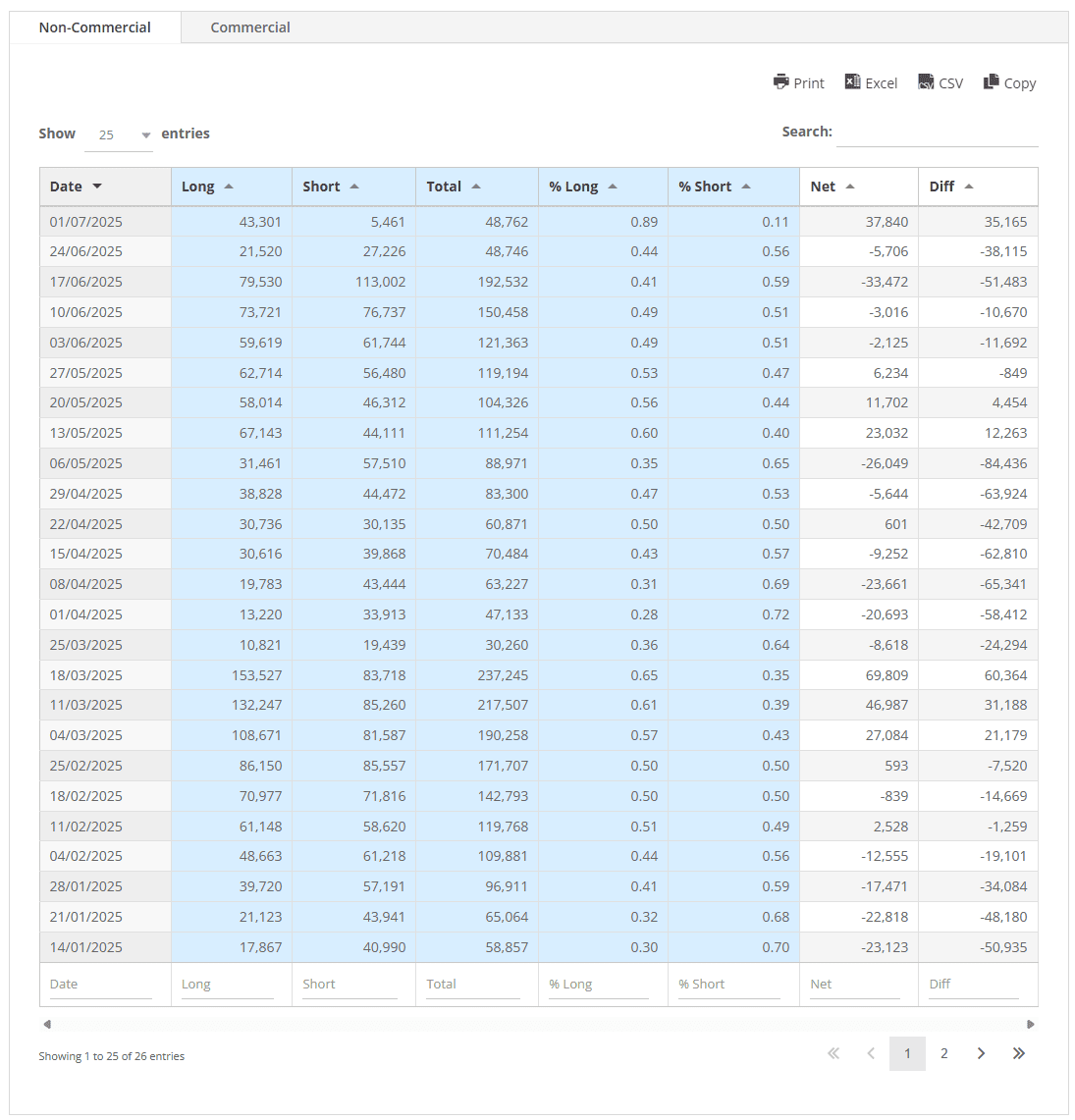This screenshot has height=1120, width=1075.
Task: Go to the last page arrow
Action: click(x=1018, y=1053)
